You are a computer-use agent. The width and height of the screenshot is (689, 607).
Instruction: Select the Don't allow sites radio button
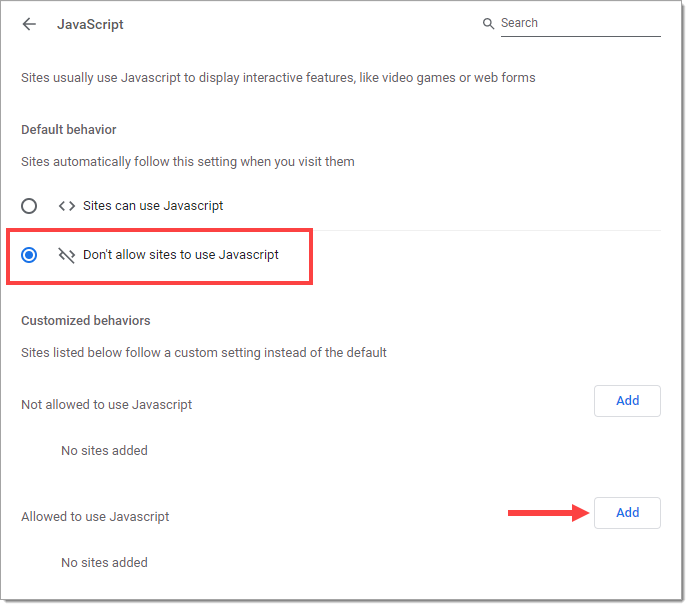pyautogui.click(x=29, y=255)
